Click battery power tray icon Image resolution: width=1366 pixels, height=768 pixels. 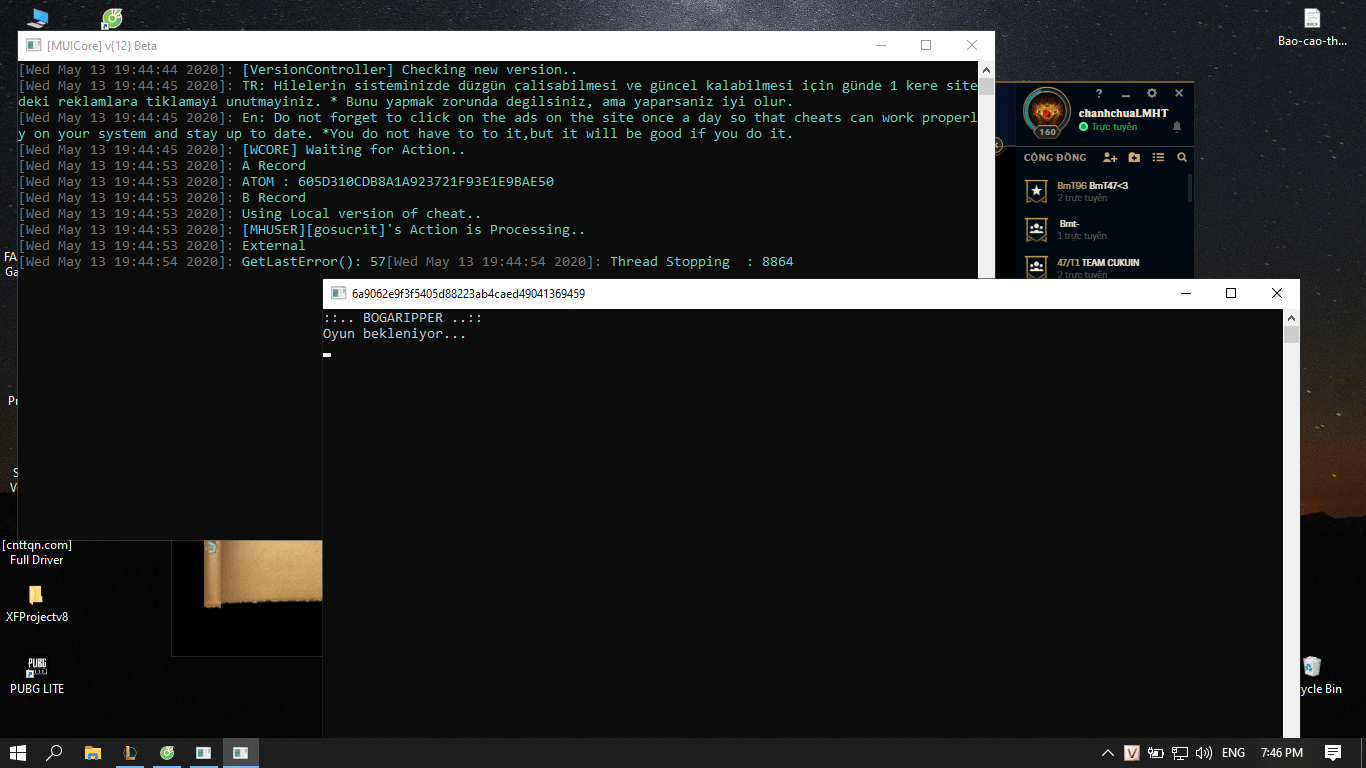1156,753
